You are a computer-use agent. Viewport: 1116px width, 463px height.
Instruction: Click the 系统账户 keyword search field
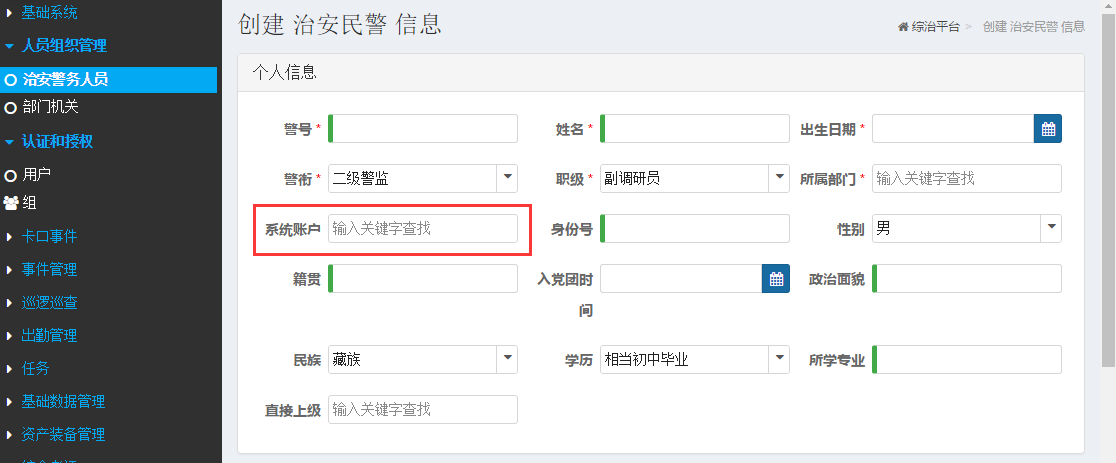pos(423,229)
